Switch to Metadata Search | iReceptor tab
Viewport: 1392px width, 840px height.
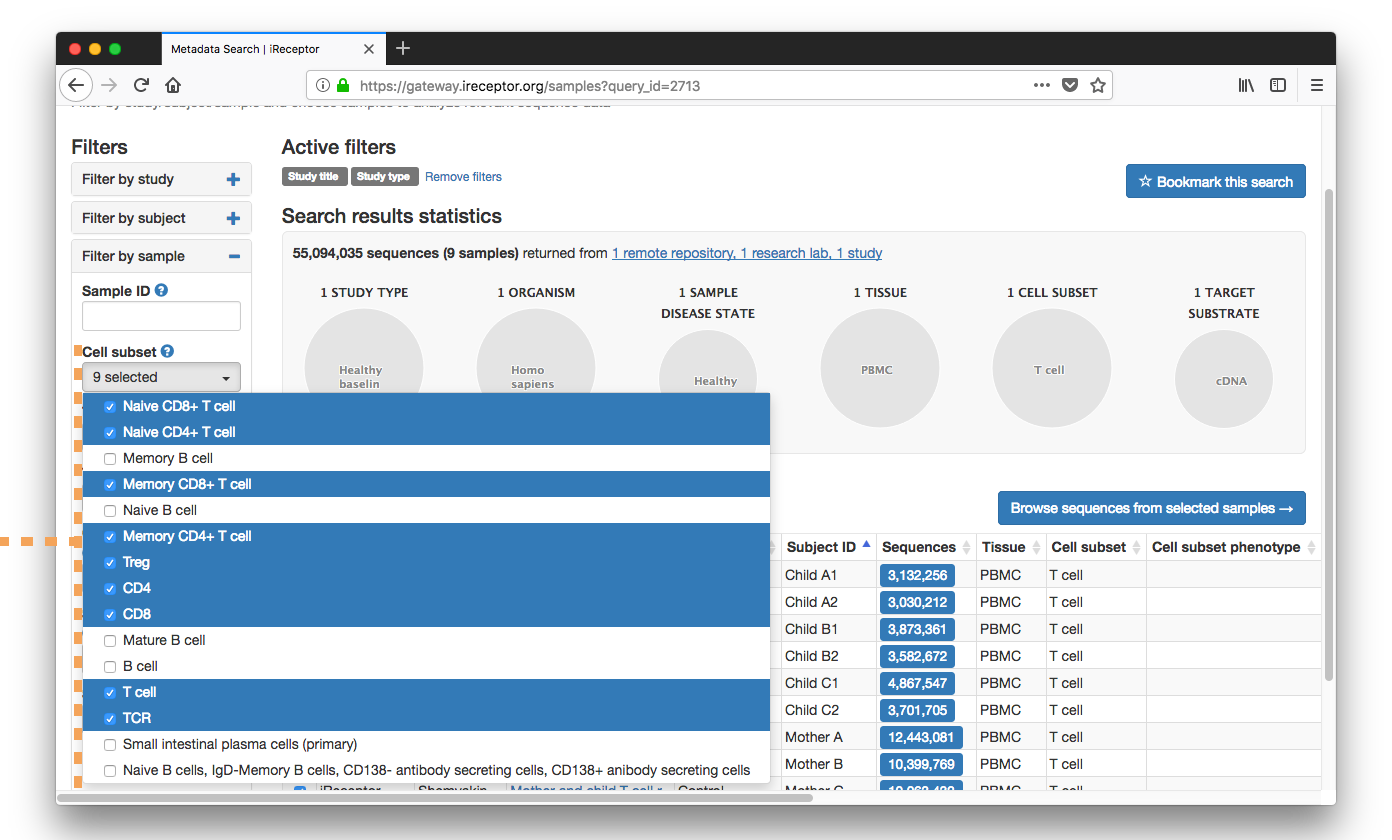coord(272,48)
